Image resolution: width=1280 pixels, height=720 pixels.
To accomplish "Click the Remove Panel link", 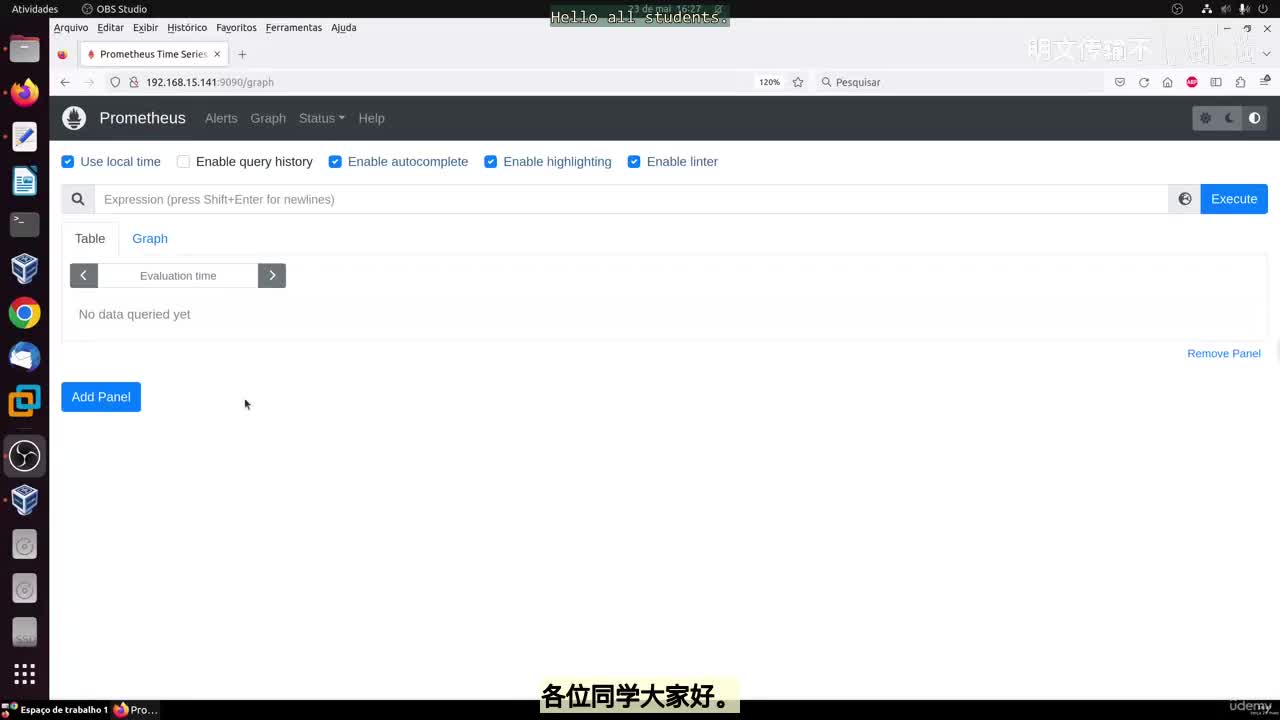I will (x=1224, y=353).
